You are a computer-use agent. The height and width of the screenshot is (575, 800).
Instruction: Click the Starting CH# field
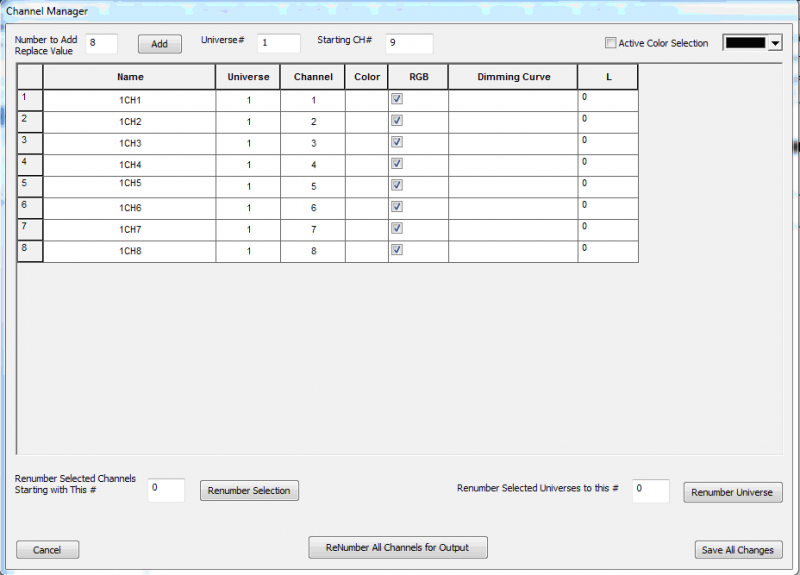tap(408, 44)
